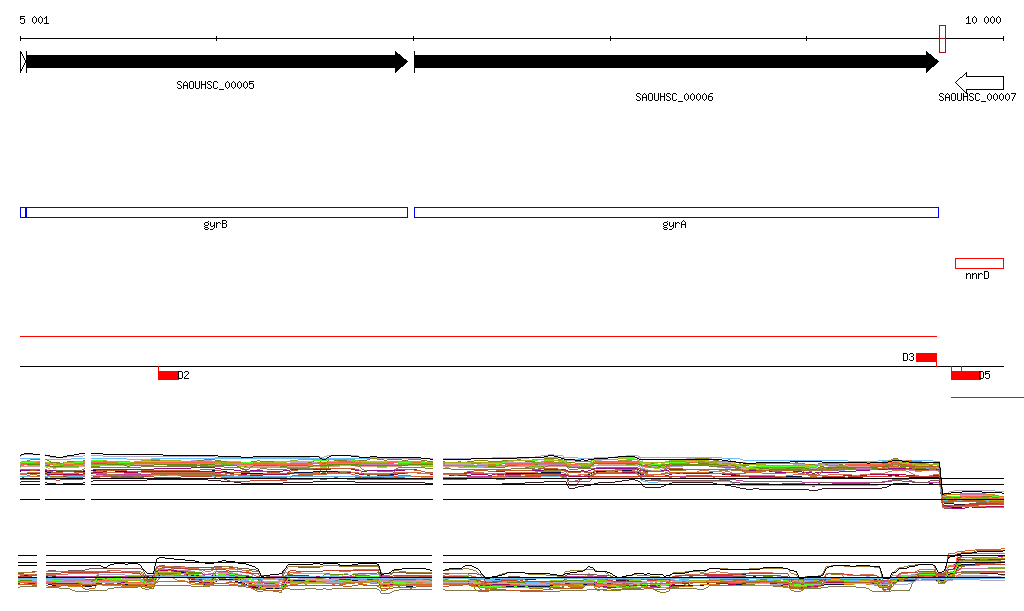The image size is (1024, 611).
Task: Click the 5 001 start coordinate
Action: point(35,20)
